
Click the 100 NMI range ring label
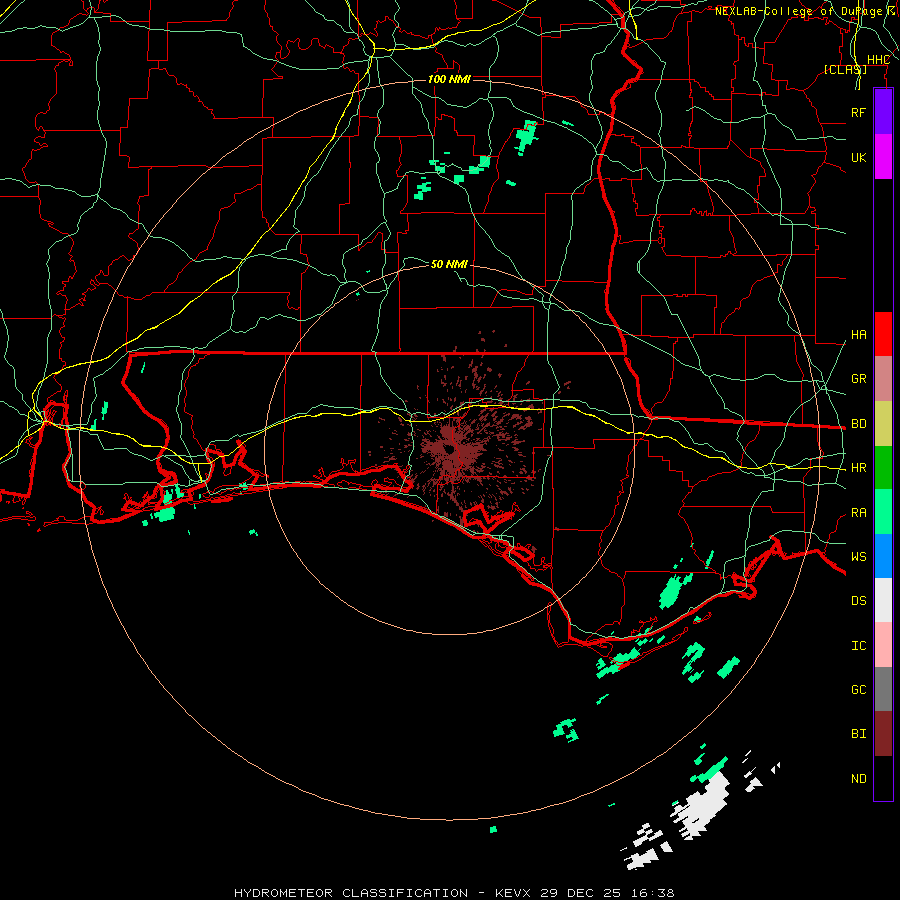[x=449, y=79]
